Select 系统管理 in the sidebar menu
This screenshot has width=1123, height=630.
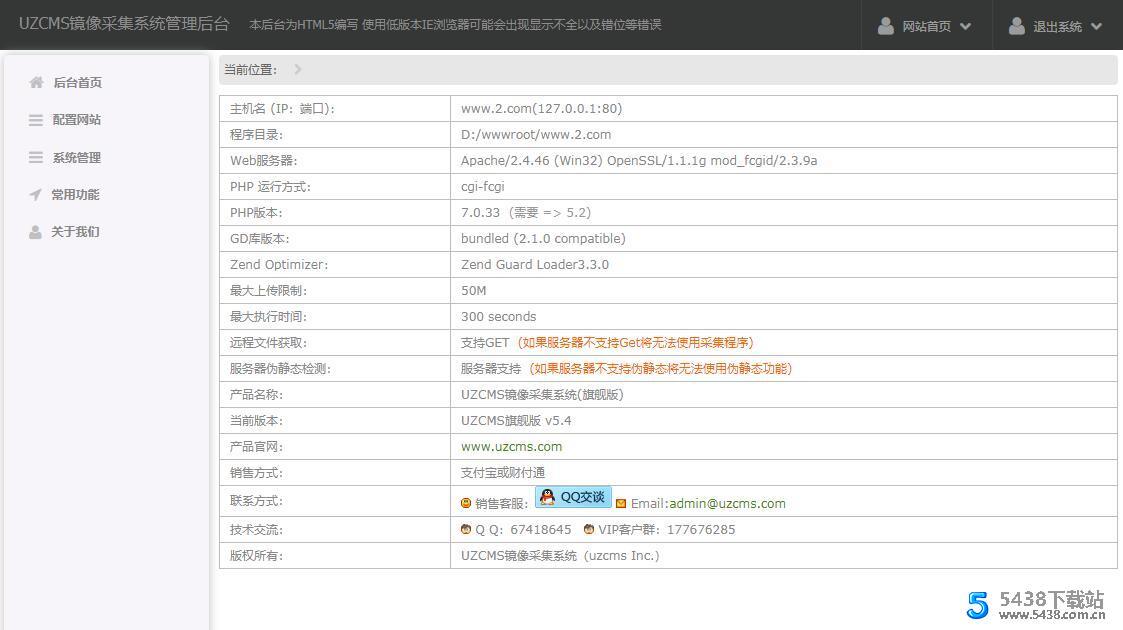(x=77, y=157)
